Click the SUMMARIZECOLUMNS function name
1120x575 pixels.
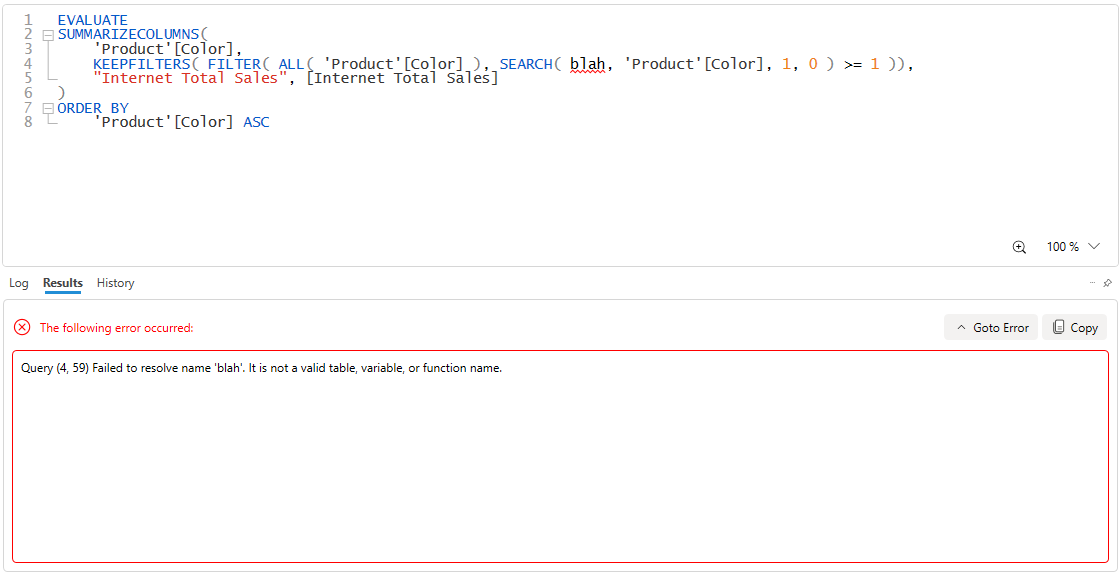[x=129, y=34]
